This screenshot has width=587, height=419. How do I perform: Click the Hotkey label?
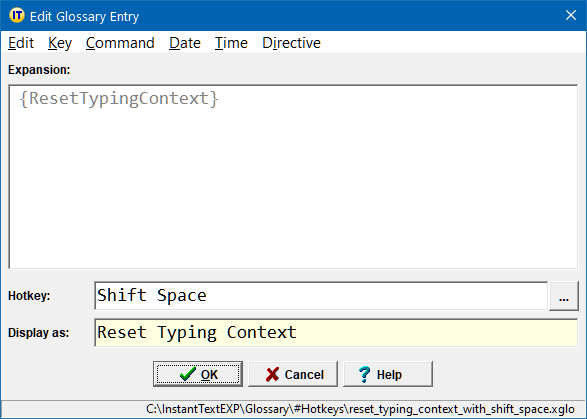click(x=29, y=296)
